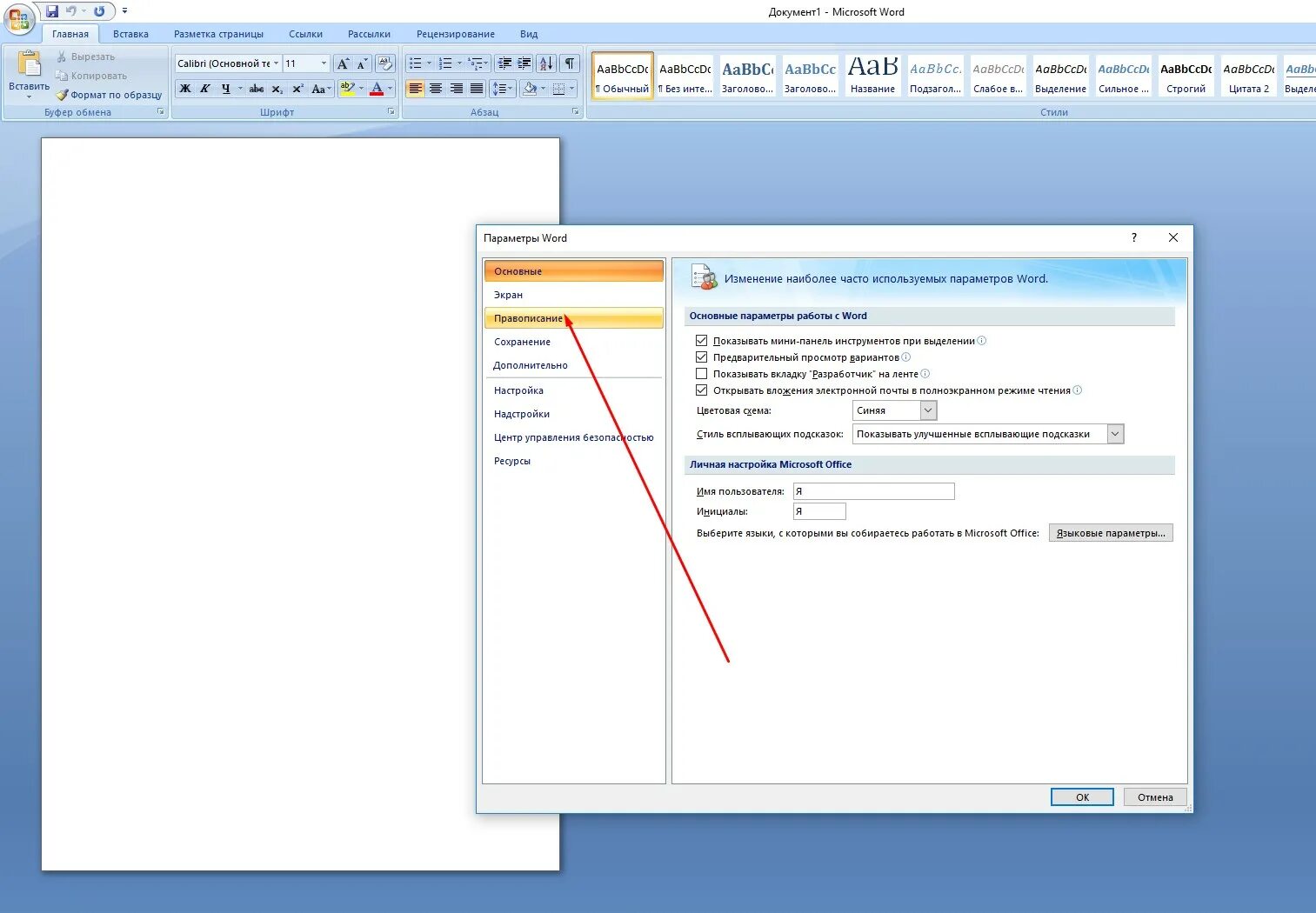This screenshot has width=1316, height=913.
Task: Toggle italic (К) formatting
Action: click(x=205, y=89)
